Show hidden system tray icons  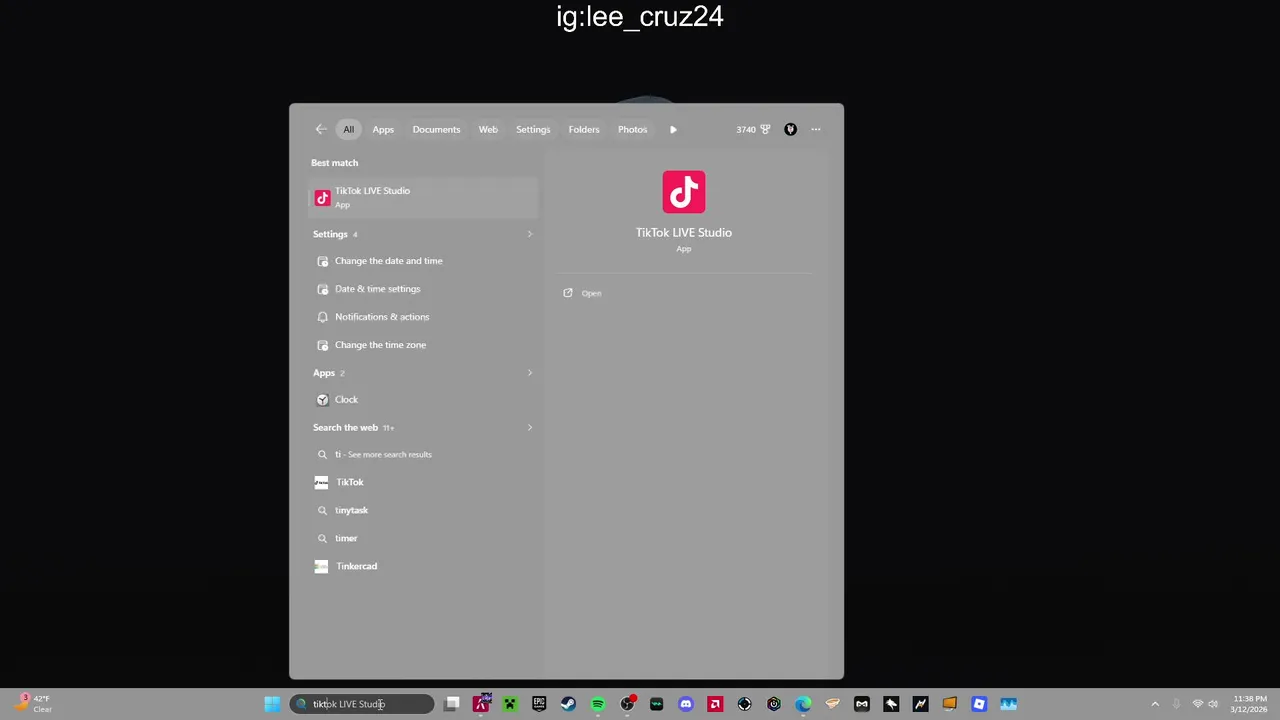point(1155,704)
